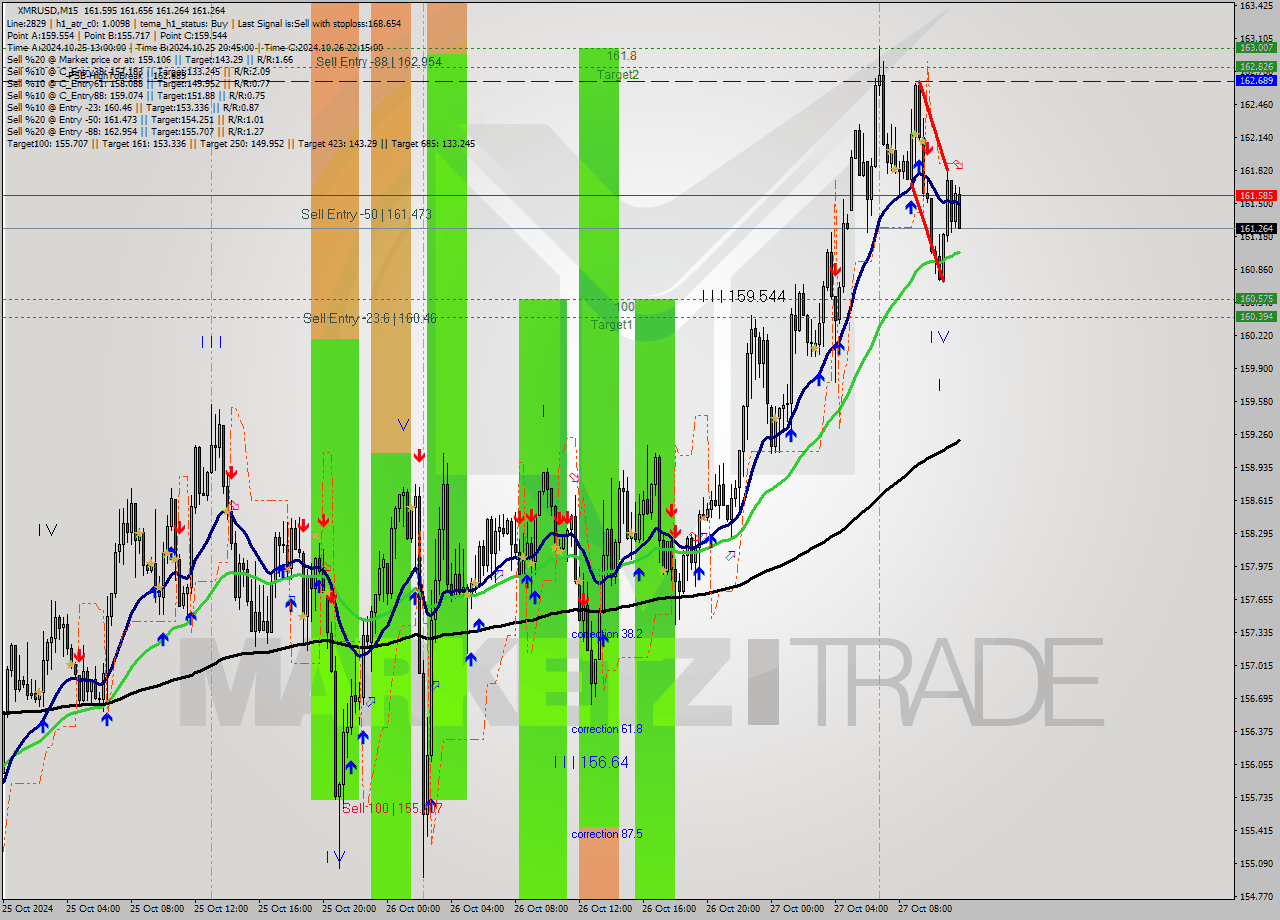The width and height of the screenshot is (1280, 920).
Task: Click the black 161.264 current price tag
Action: coord(1256,228)
